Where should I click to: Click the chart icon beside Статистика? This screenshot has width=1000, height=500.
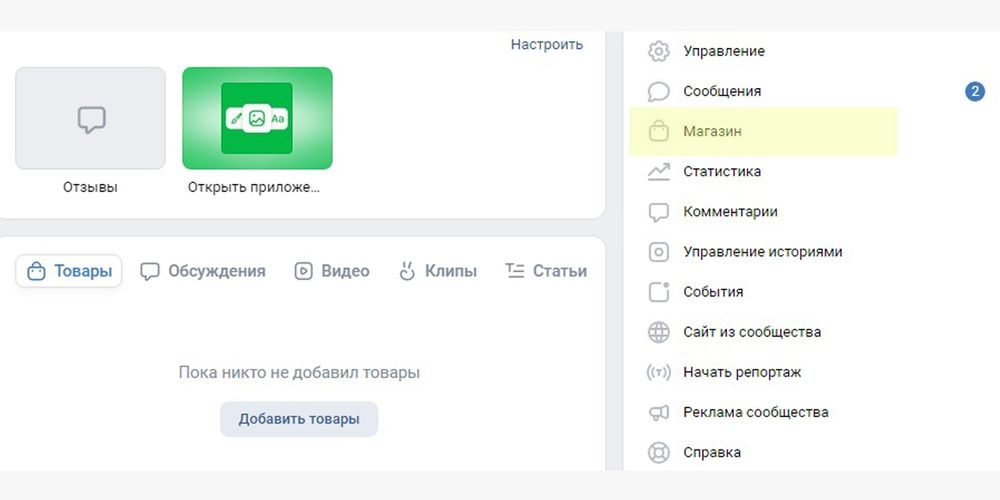659,172
